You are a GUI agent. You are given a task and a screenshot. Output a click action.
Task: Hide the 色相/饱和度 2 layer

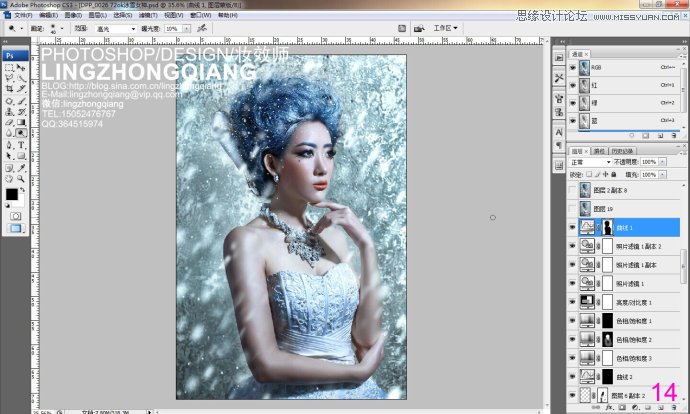click(x=573, y=340)
